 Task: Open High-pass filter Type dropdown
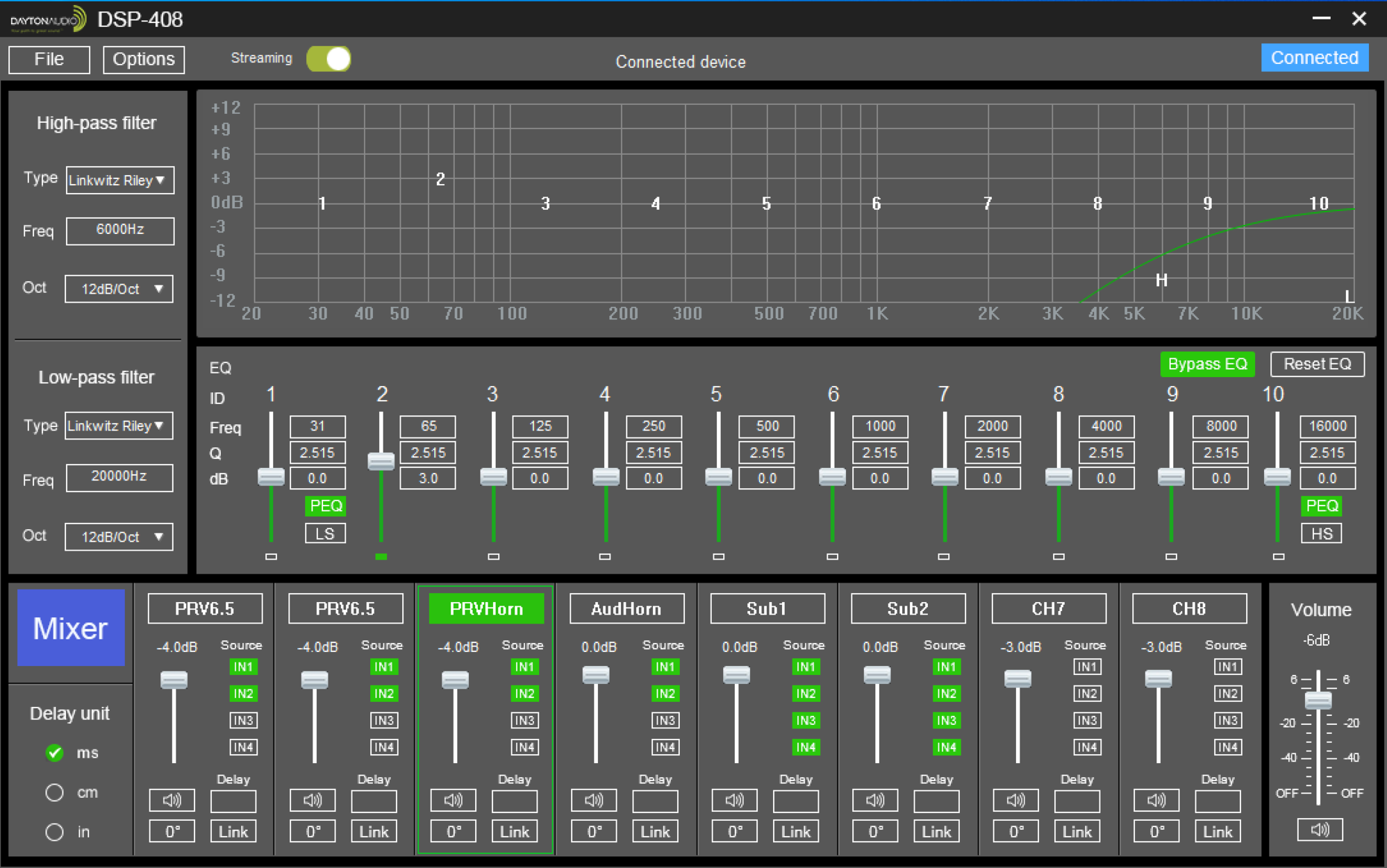(119, 181)
